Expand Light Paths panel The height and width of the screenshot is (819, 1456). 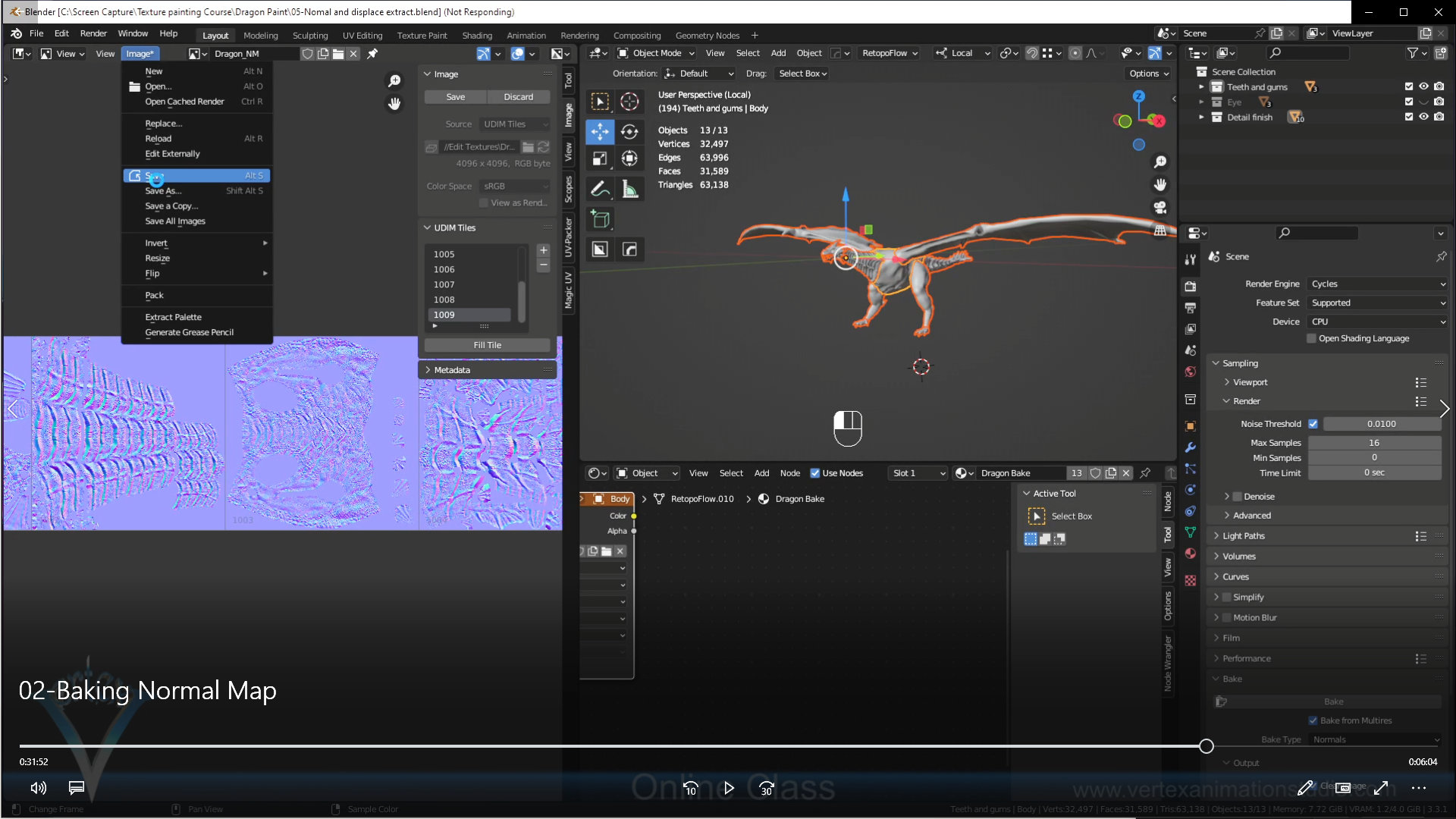pyautogui.click(x=1244, y=536)
